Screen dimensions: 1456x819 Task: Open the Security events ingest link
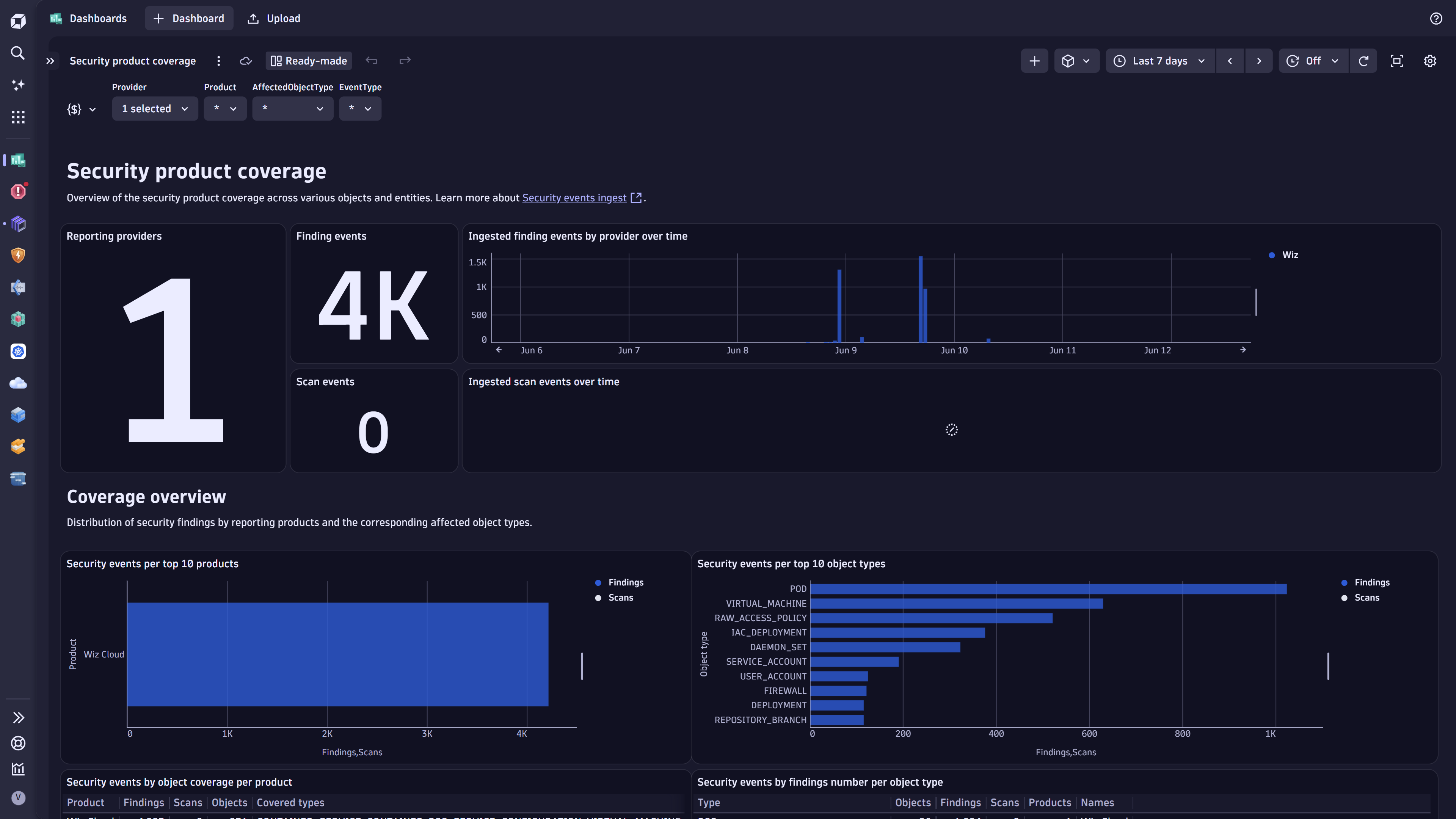pyautogui.click(x=574, y=198)
